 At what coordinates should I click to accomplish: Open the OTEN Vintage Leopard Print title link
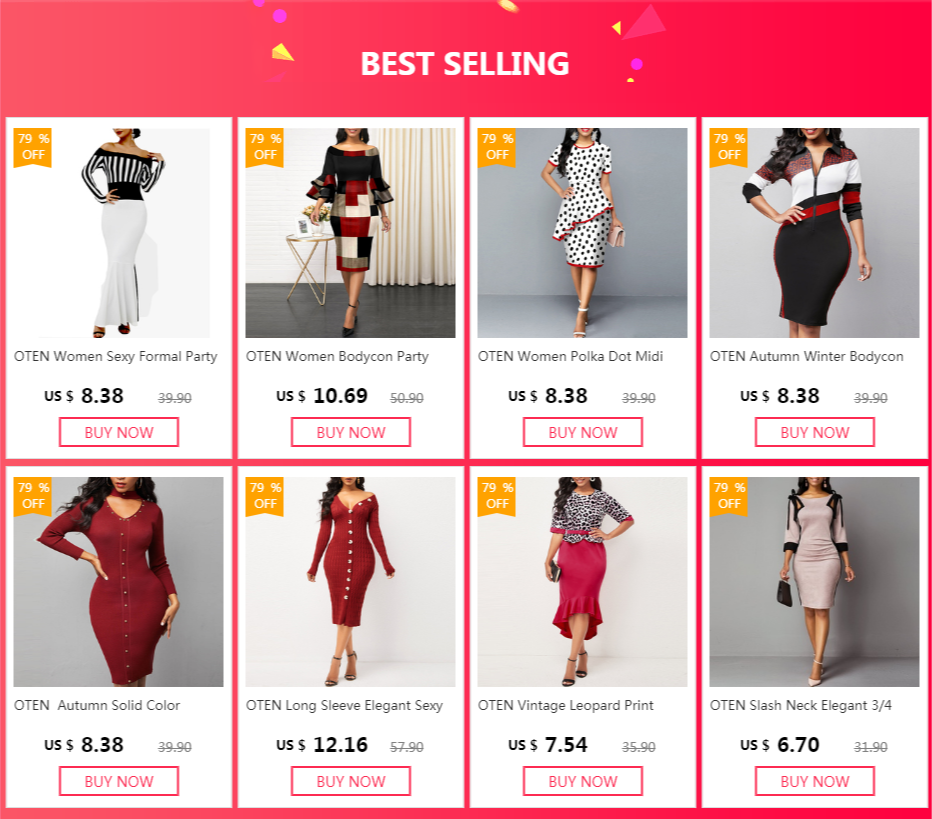click(565, 705)
